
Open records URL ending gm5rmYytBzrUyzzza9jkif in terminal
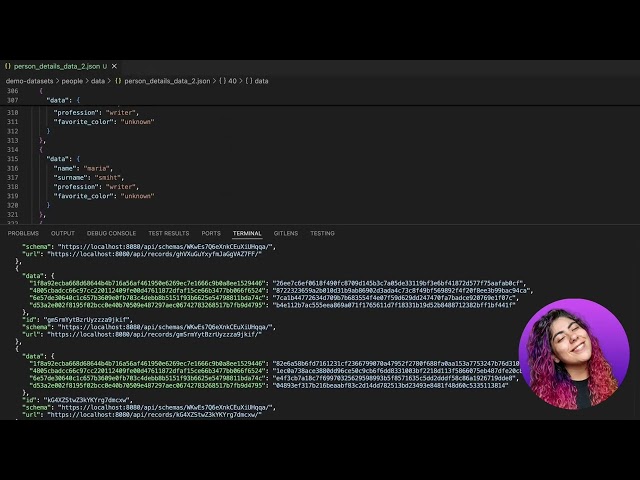click(x=155, y=334)
